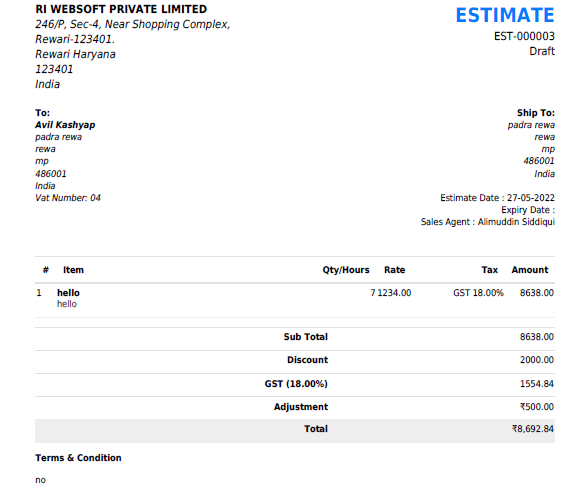The image size is (574, 499).
Task: Click the Discount value 2000.00
Action: coord(537,360)
